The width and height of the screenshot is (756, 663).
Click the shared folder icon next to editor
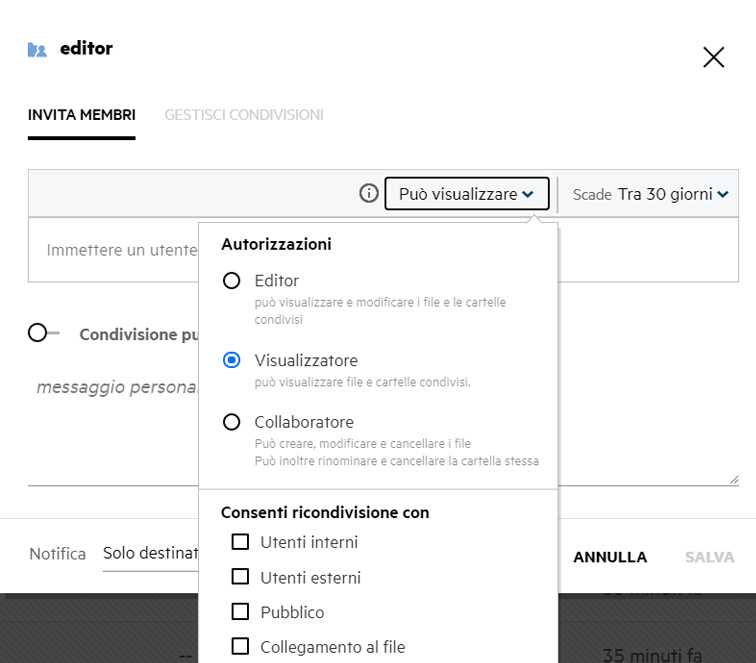37,50
